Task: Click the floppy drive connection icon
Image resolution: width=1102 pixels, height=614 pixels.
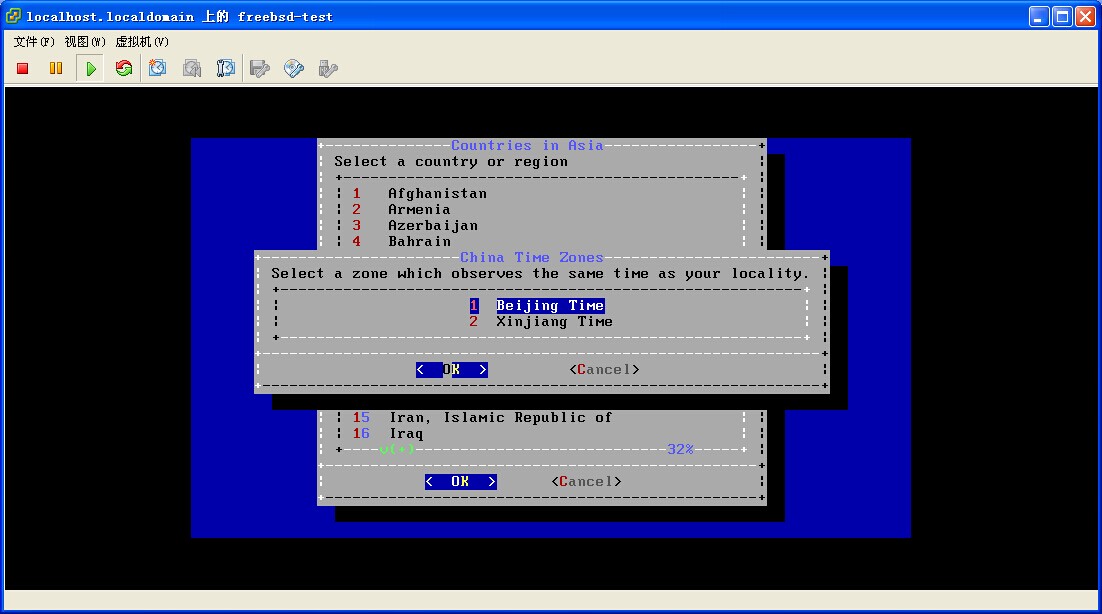Action: [x=260, y=68]
